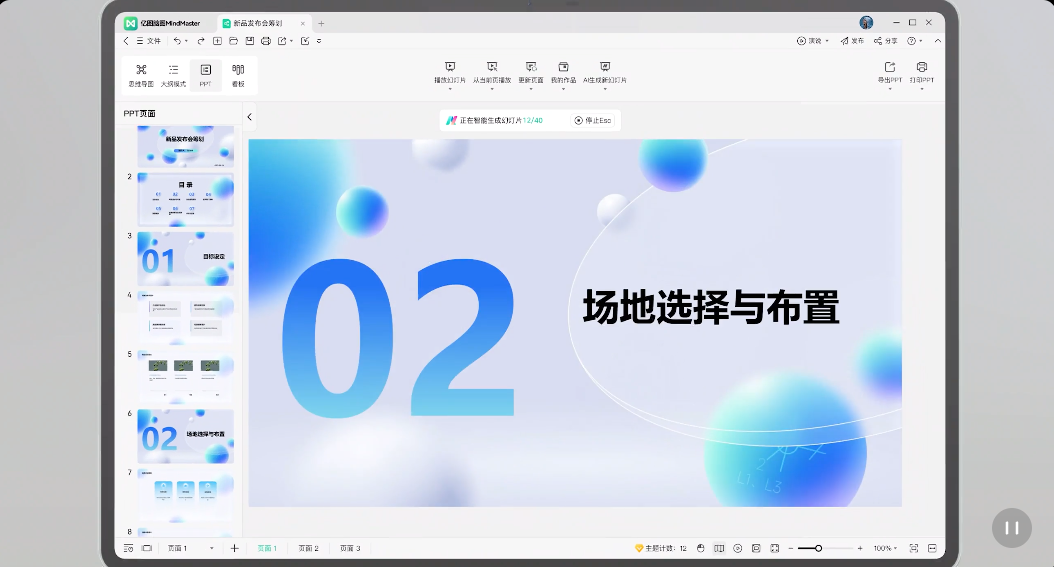Viewport: 1054px width, 567px height.
Task: Click the 发布 publish button
Action: click(852, 41)
